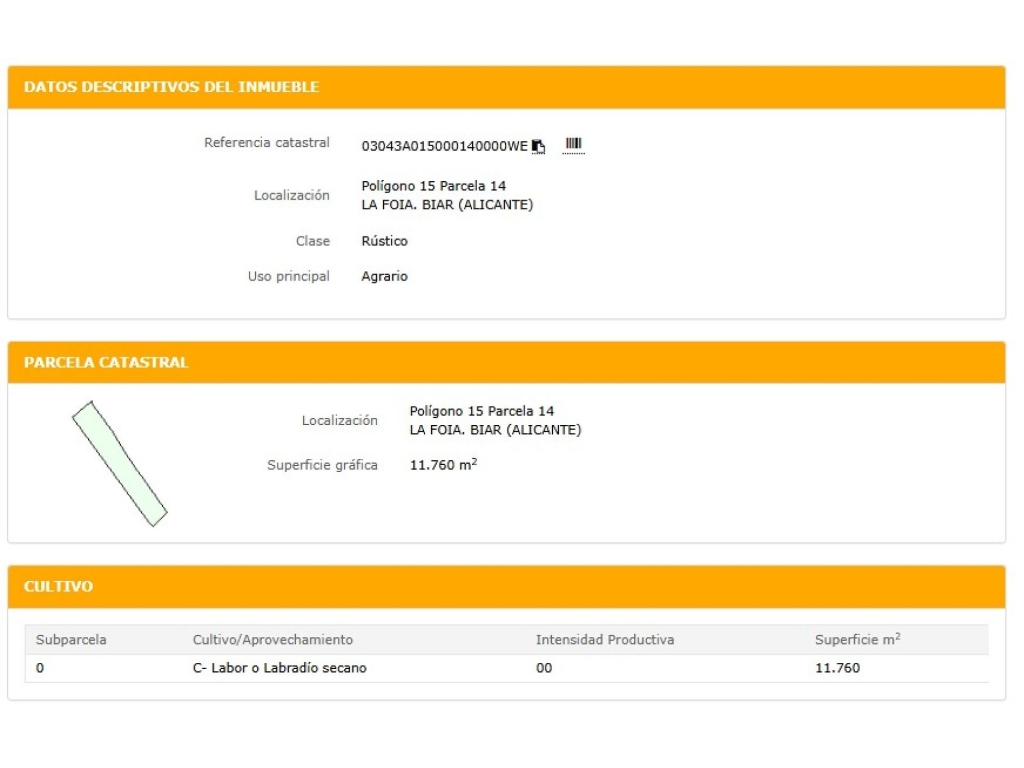The width and height of the screenshot is (1024, 768).
Task: Copy the cadastral reference with the copy icon
Action: click(538, 146)
